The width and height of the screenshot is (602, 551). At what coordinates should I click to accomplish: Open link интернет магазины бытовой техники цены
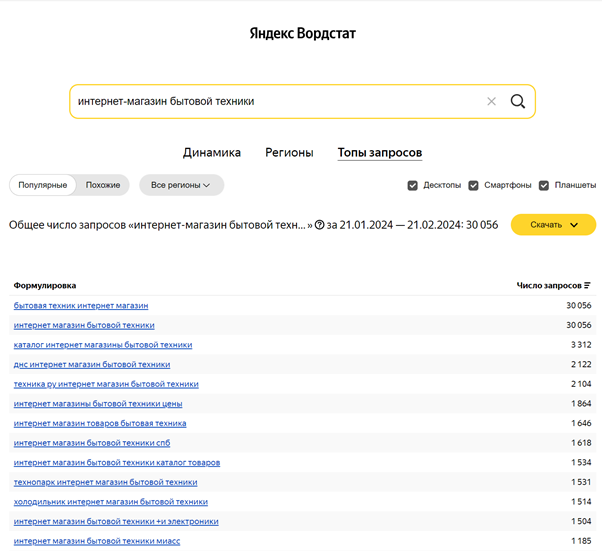pyautogui.click(x=98, y=404)
